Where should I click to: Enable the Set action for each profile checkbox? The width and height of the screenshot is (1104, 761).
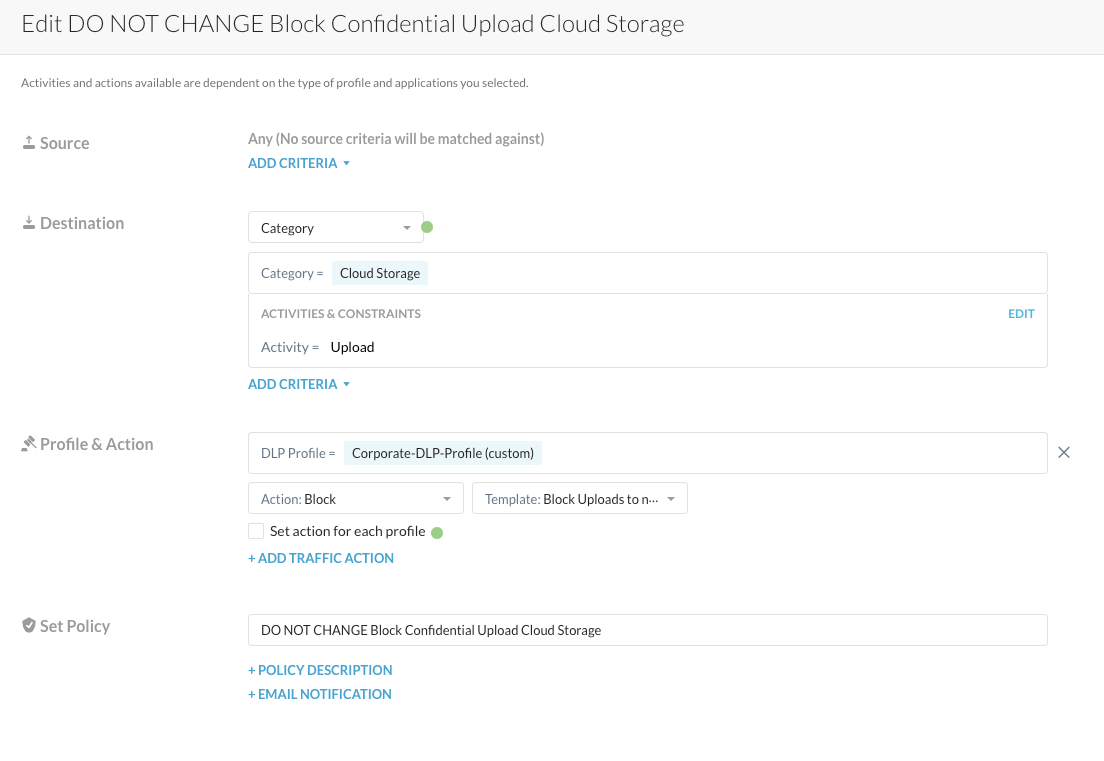[257, 531]
